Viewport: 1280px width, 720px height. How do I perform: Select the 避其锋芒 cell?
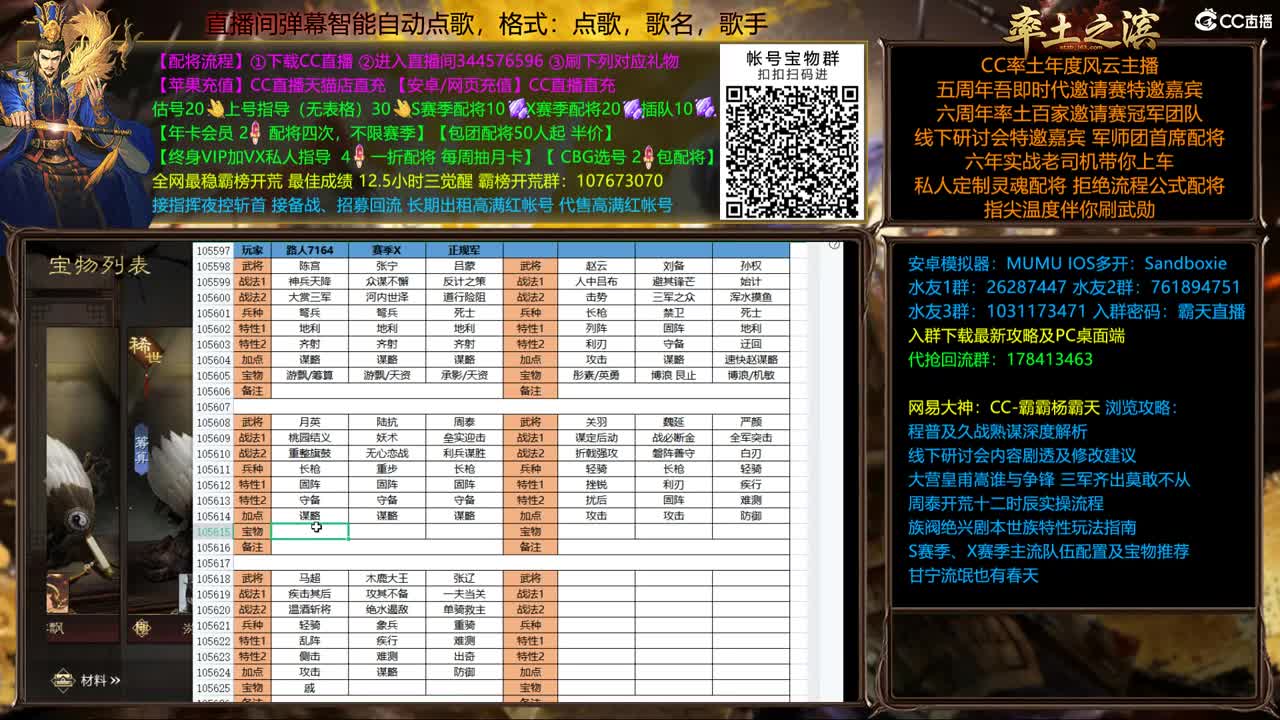[x=674, y=282]
